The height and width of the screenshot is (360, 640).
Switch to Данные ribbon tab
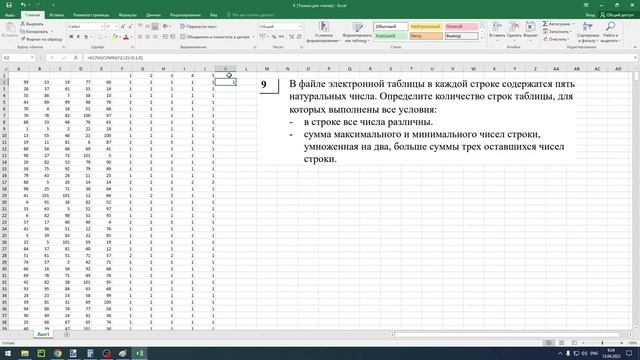click(x=153, y=15)
